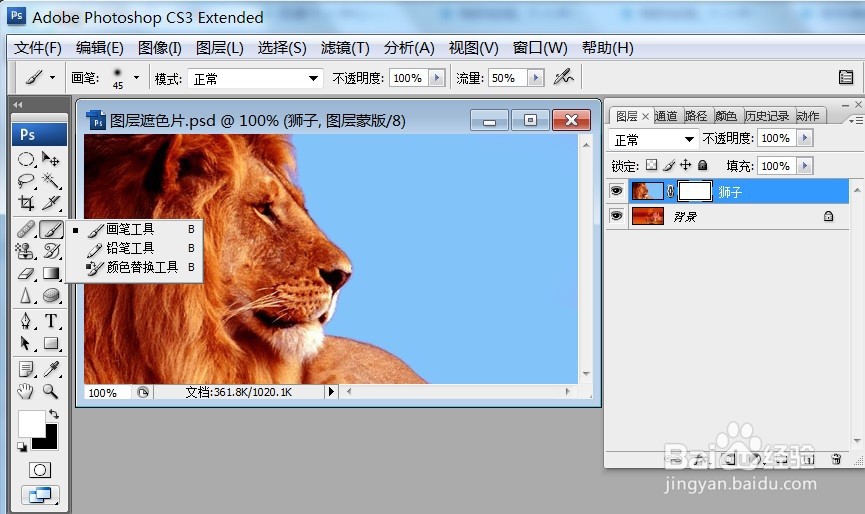The width and height of the screenshot is (865, 514).
Task: Select the Pen tool
Action: point(26,321)
